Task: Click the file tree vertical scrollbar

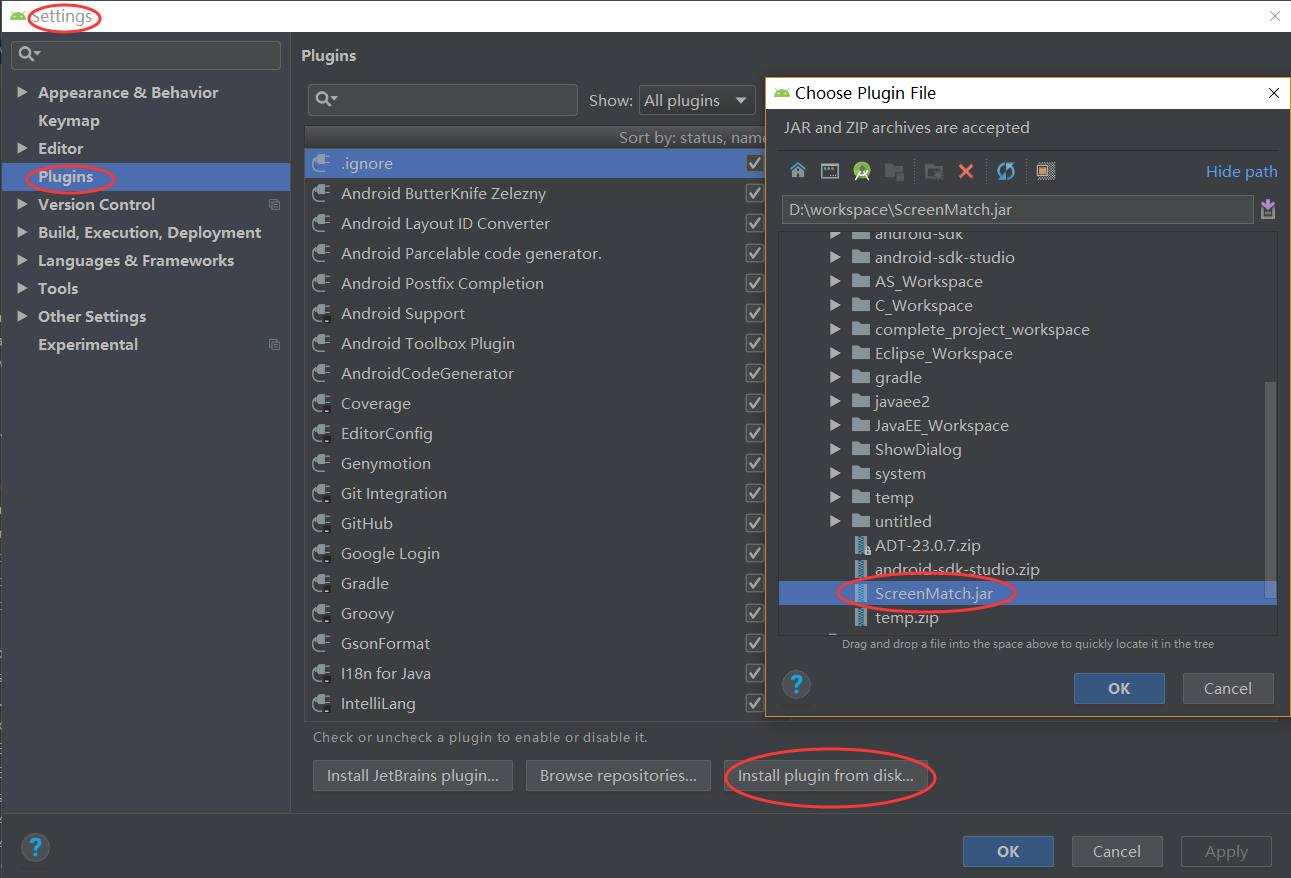Action: pyautogui.click(x=1270, y=490)
